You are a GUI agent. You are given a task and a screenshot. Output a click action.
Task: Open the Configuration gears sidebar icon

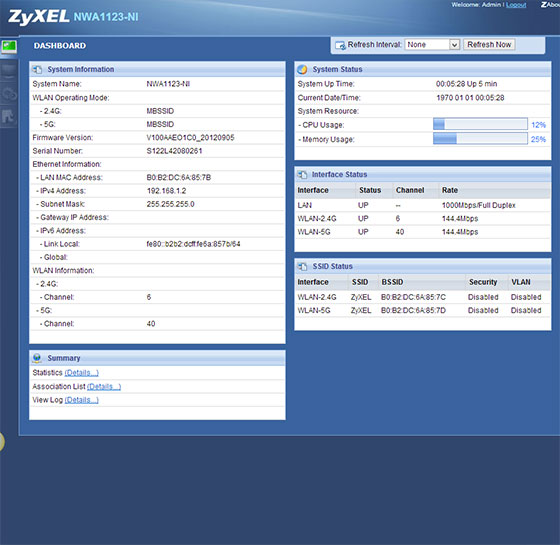pyautogui.click(x=9, y=94)
